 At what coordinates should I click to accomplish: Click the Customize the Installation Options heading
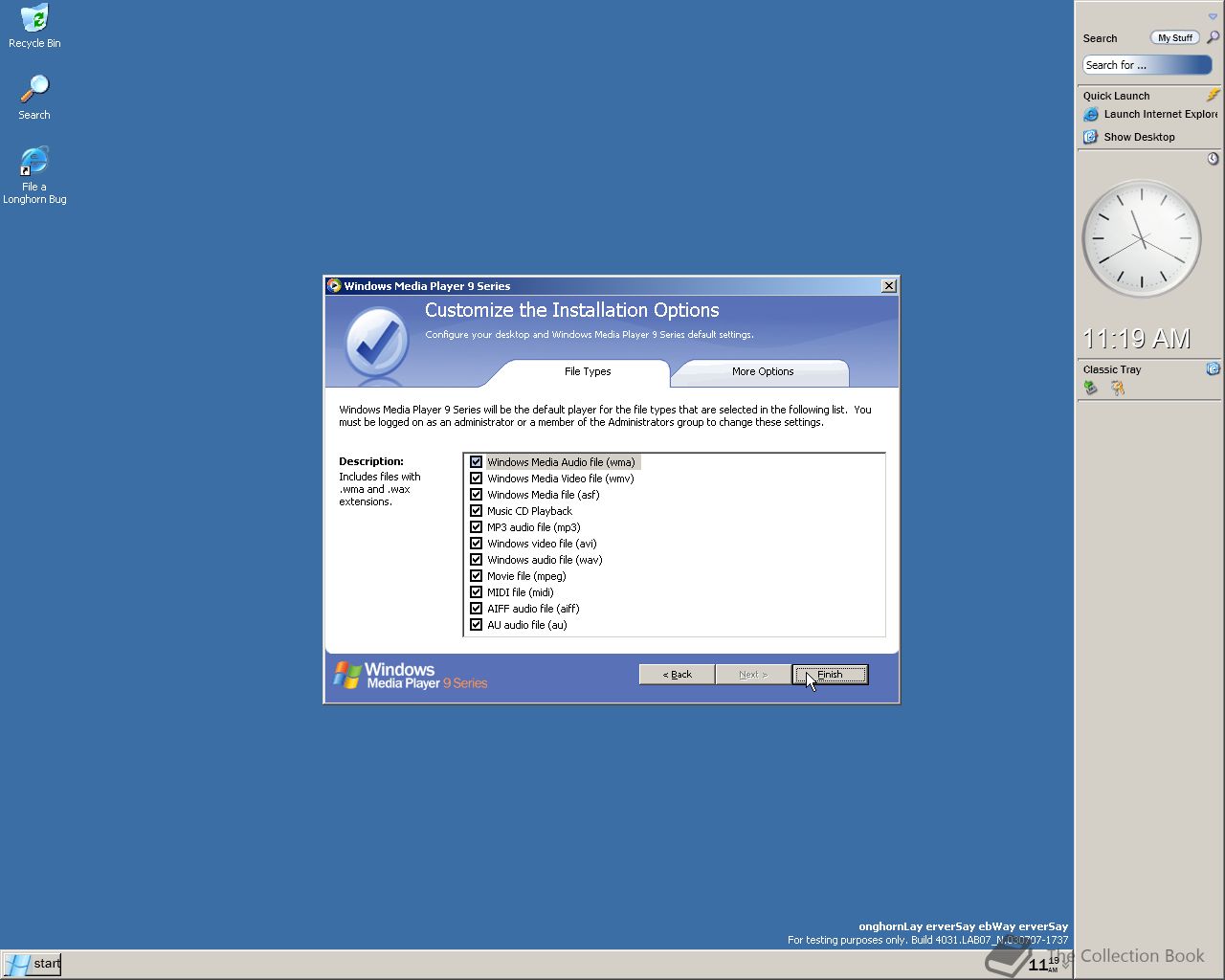[x=571, y=310]
